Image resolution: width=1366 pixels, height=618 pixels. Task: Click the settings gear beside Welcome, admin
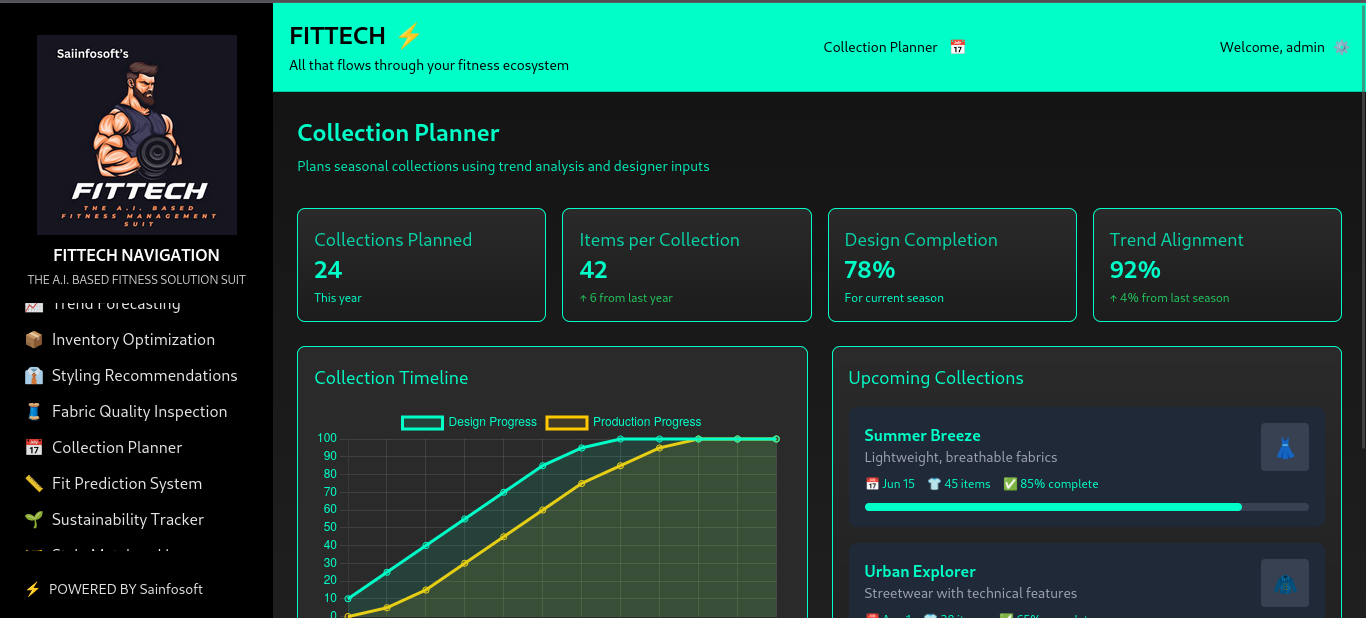click(x=1341, y=47)
